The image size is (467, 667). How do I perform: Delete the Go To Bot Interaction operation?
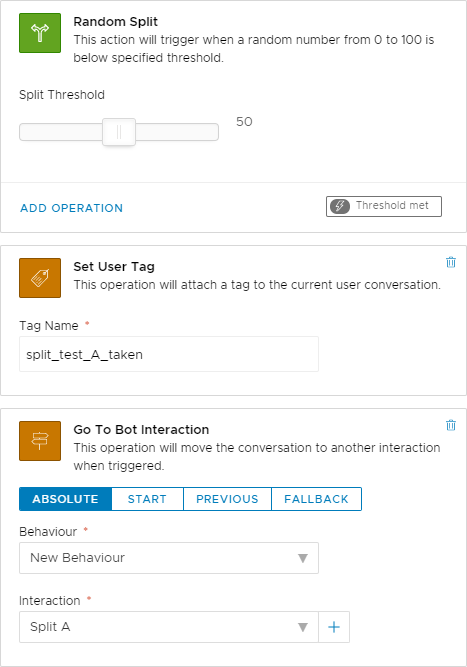[451, 425]
